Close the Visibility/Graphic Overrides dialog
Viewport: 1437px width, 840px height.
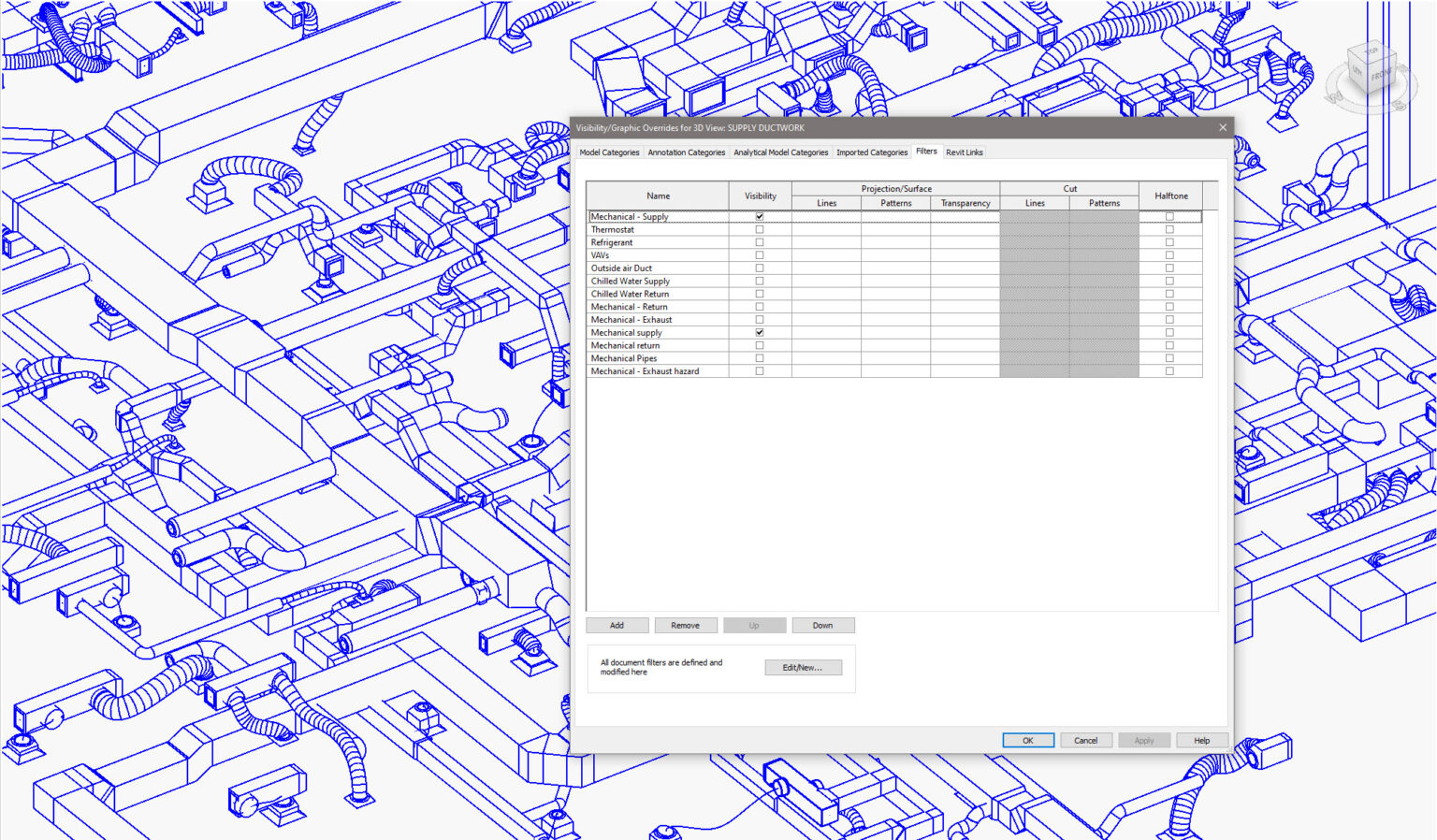[1222, 127]
